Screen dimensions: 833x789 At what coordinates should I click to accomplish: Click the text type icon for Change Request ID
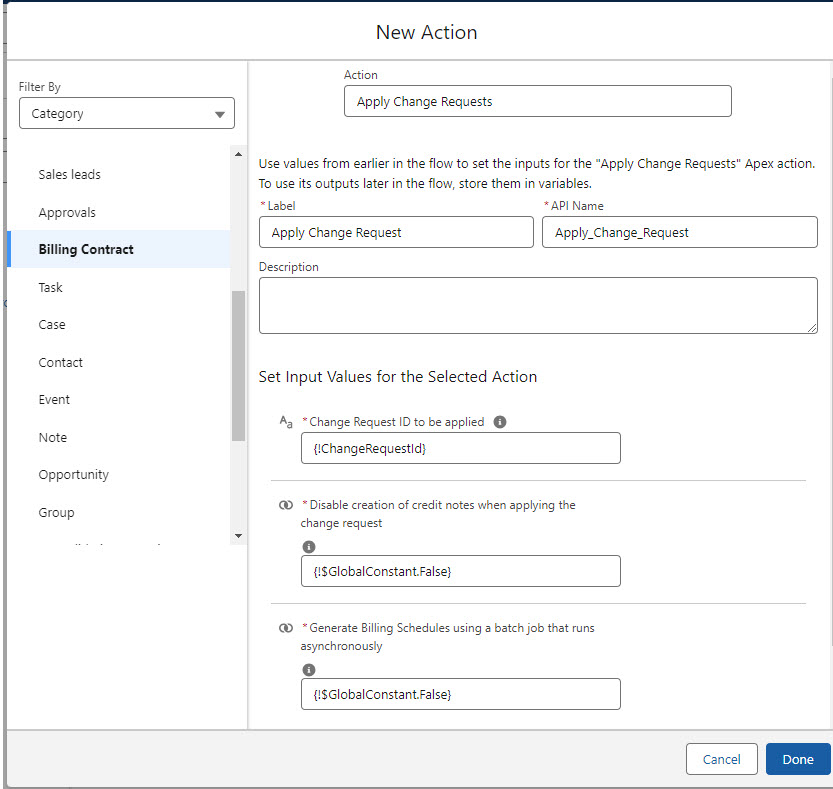pyautogui.click(x=286, y=422)
